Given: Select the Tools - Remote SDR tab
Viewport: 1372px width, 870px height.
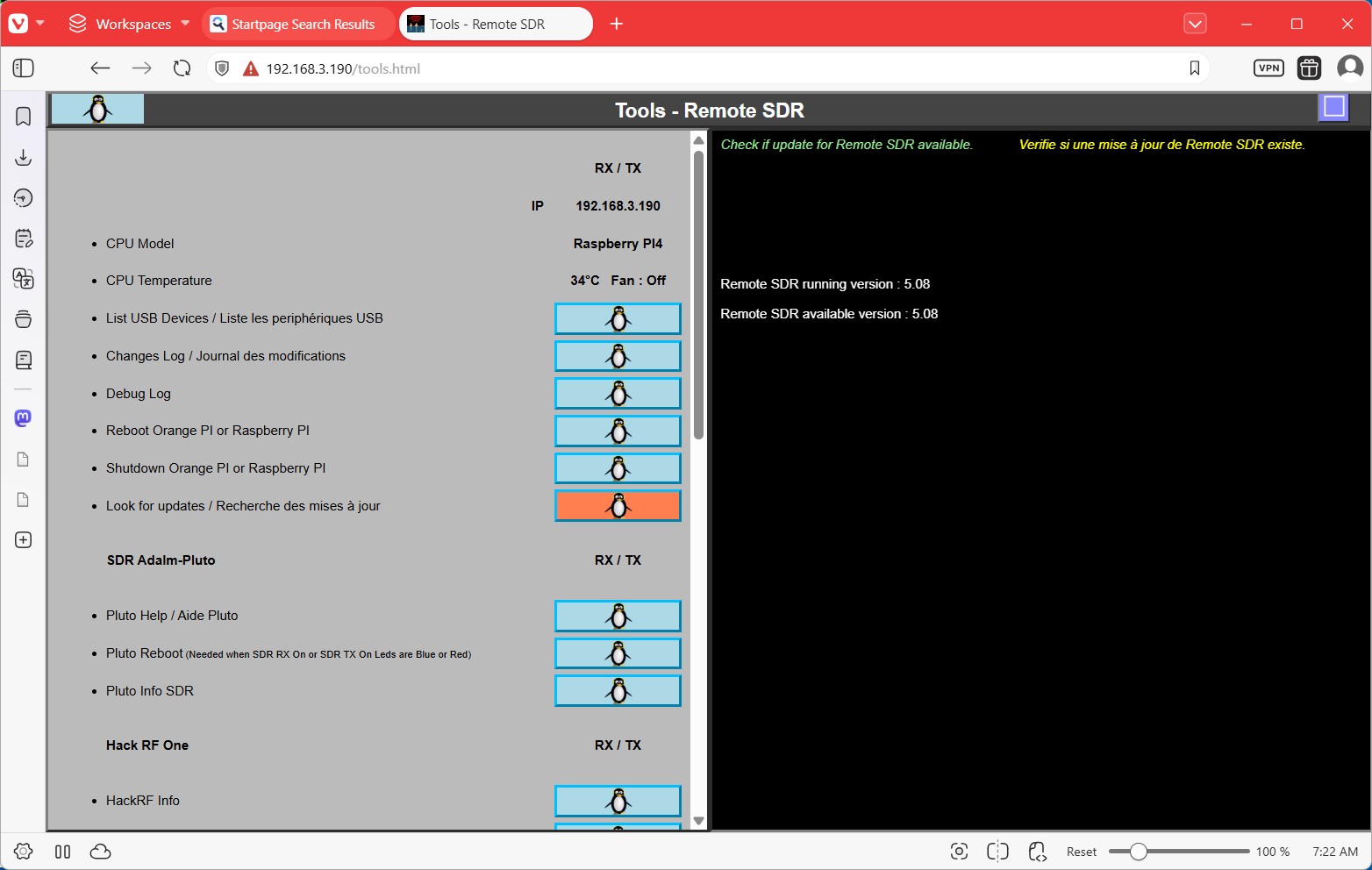Looking at the screenshot, I should (x=496, y=24).
